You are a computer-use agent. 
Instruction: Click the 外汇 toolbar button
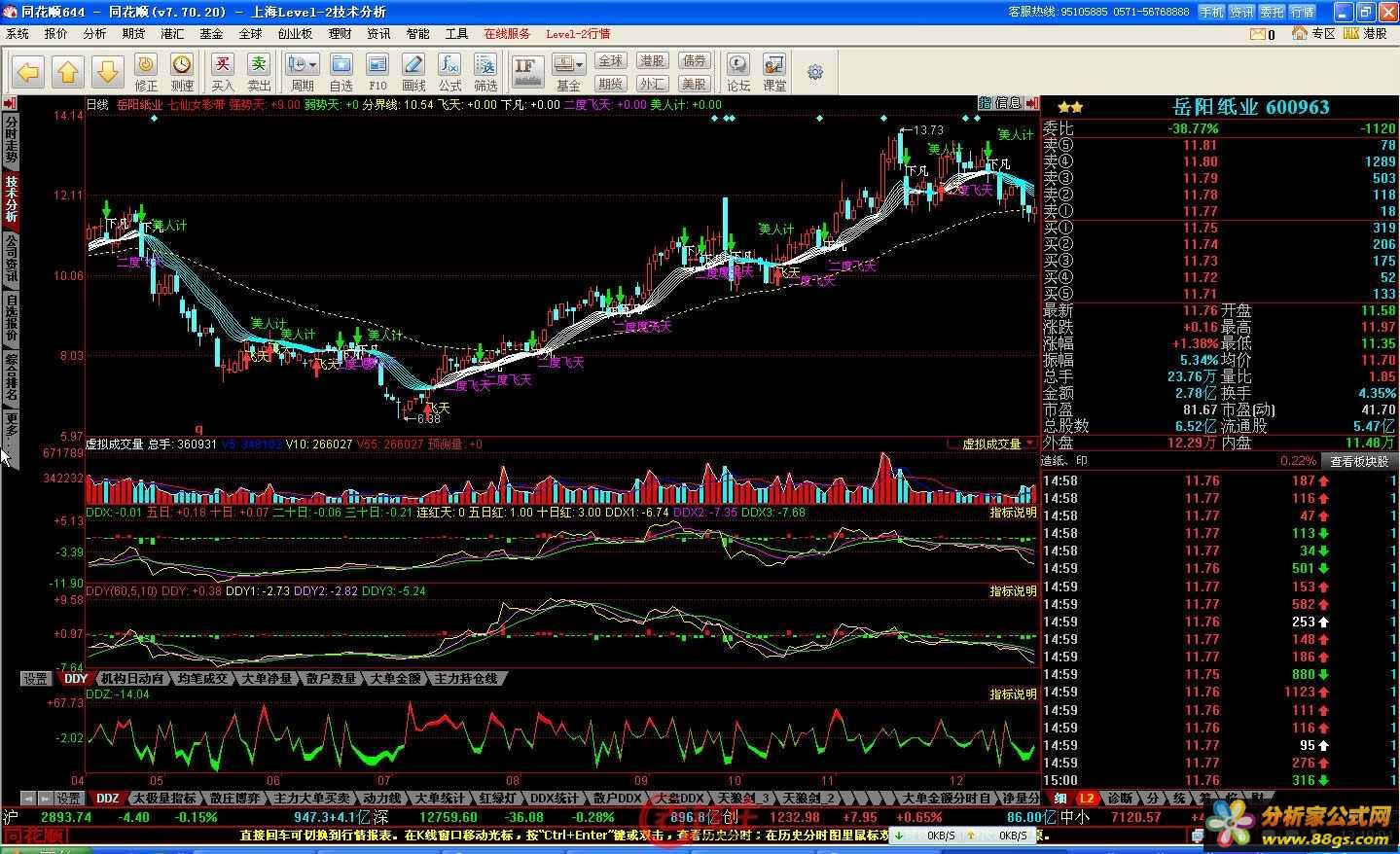[x=652, y=84]
